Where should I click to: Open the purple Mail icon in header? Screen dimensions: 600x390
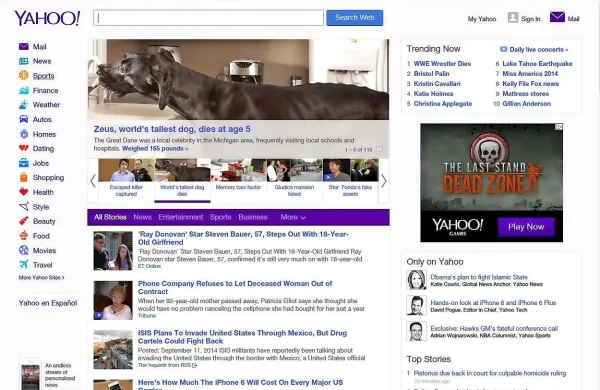(x=557, y=17)
